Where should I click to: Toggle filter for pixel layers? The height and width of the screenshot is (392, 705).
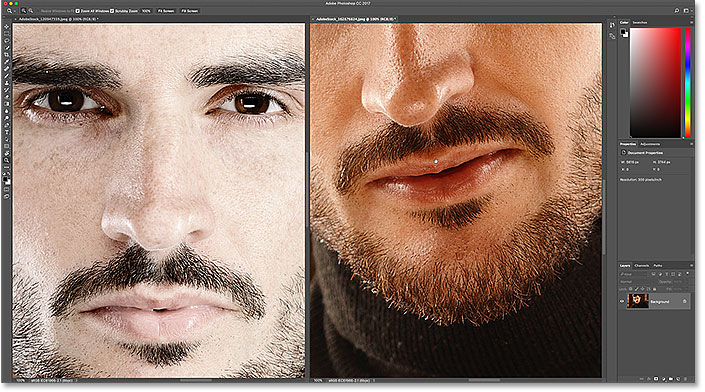[x=653, y=274]
